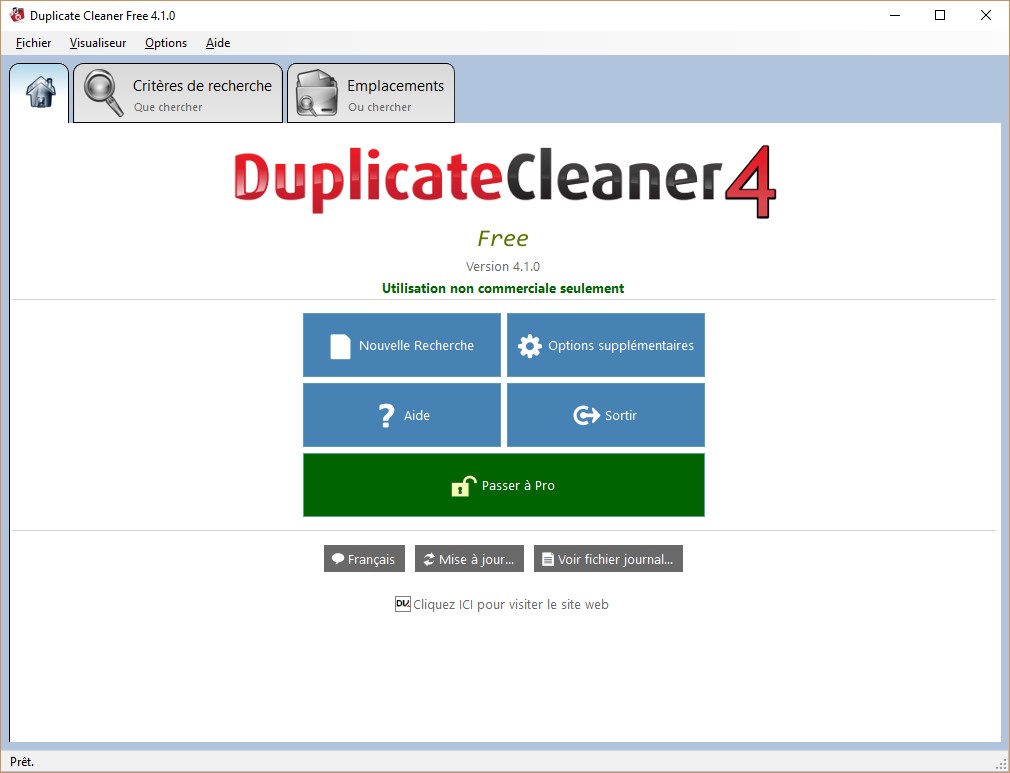Open the Aide menu in menu bar
Viewport: 1010px width, 773px height.
[218, 43]
